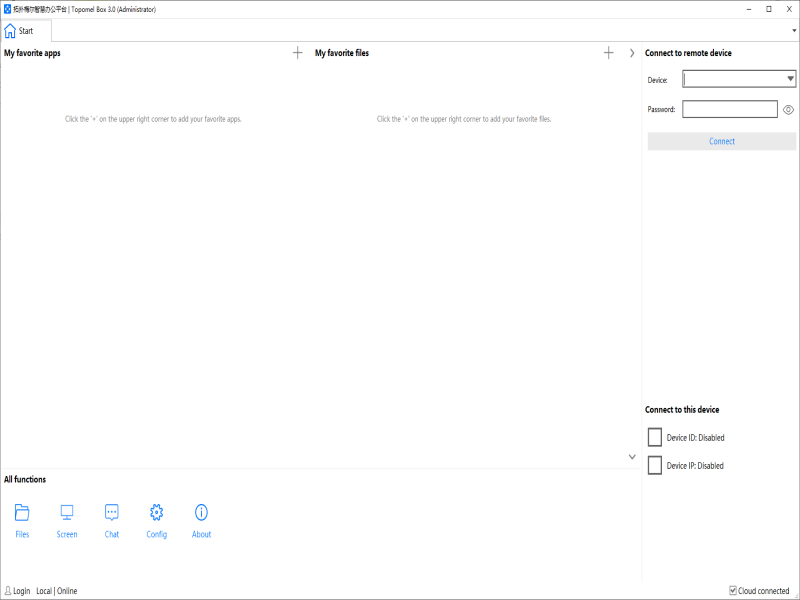Click the Connect button
Viewport: 800px width, 600px height.
point(722,141)
